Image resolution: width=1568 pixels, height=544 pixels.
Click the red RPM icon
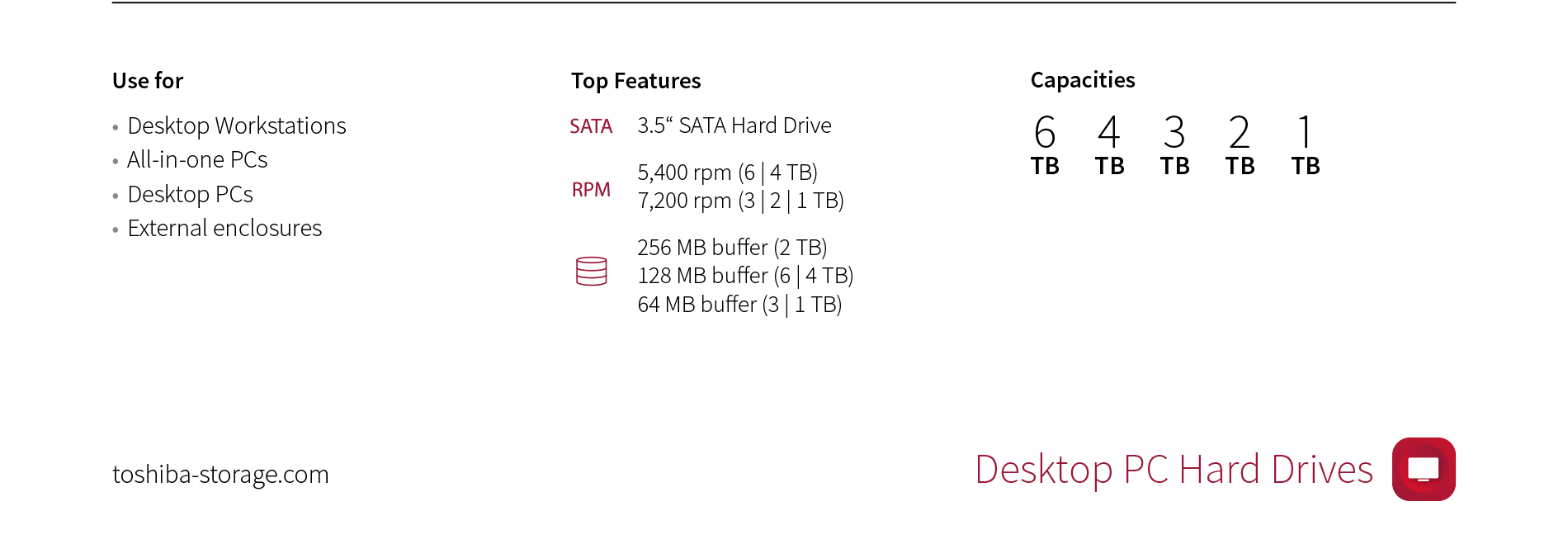point(591,190)
